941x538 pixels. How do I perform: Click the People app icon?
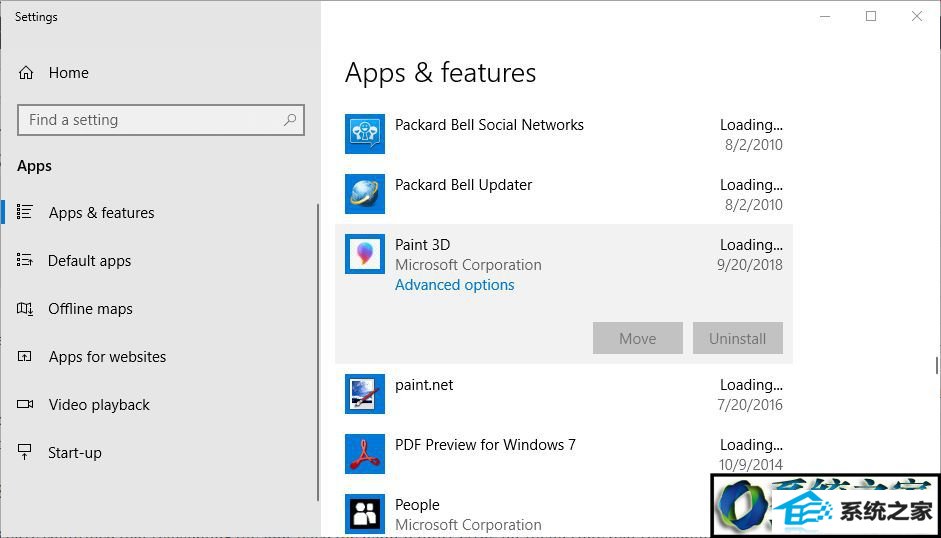365,515
